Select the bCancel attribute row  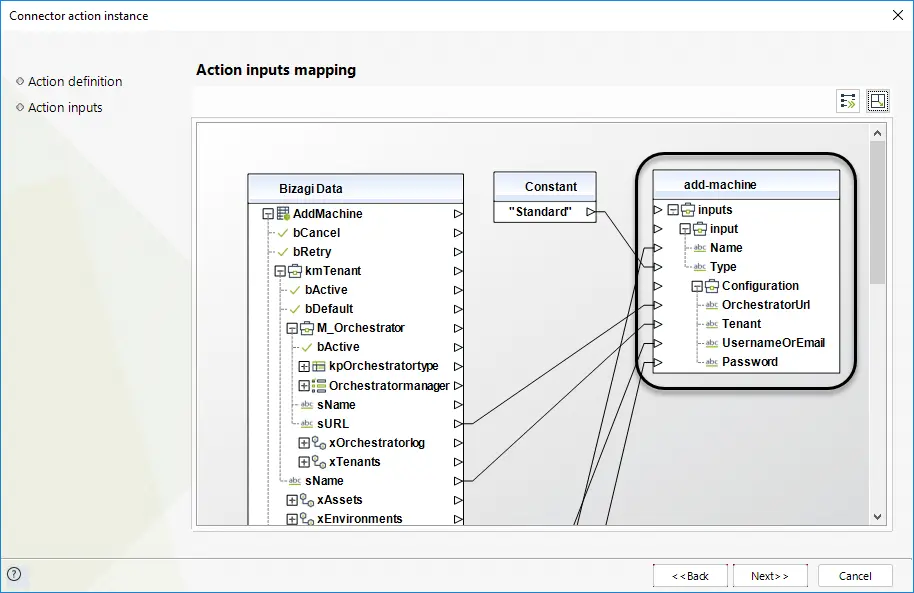(x=317, y=233)
